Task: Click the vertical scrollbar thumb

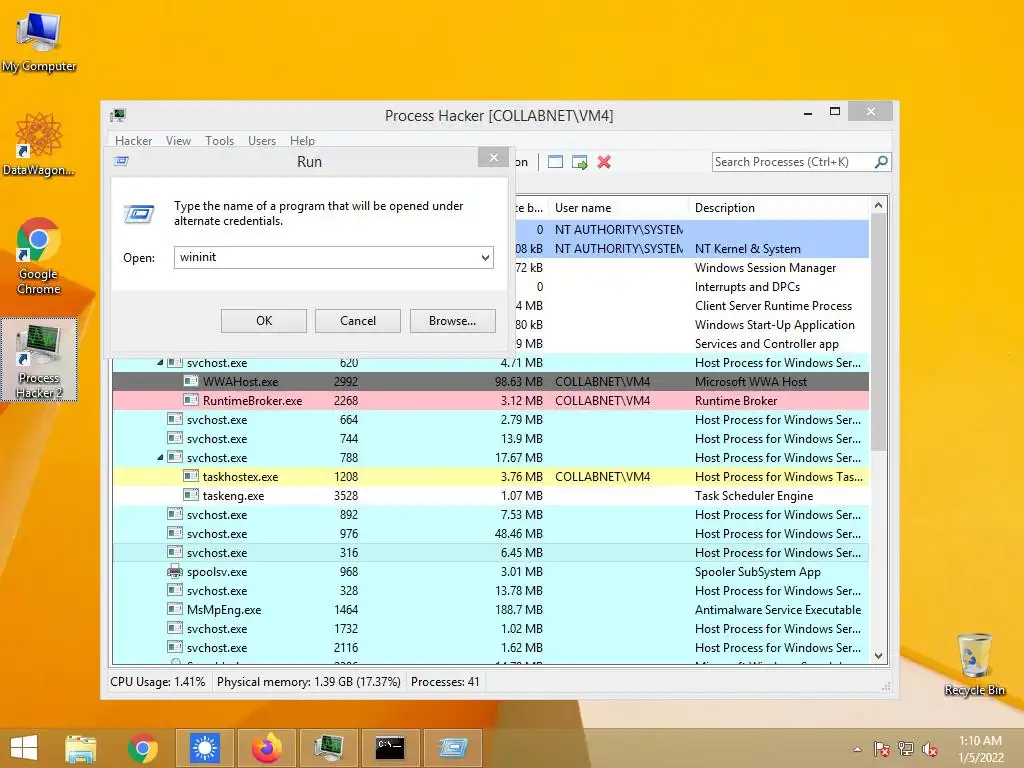Action: [878, 332]
